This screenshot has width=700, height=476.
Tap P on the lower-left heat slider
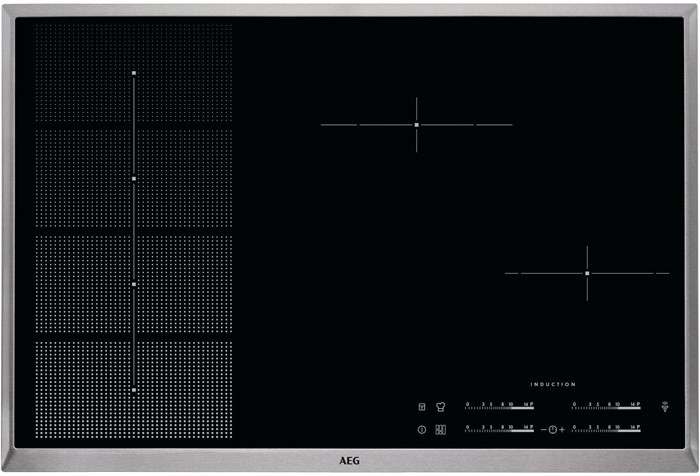tap(532, 427)
